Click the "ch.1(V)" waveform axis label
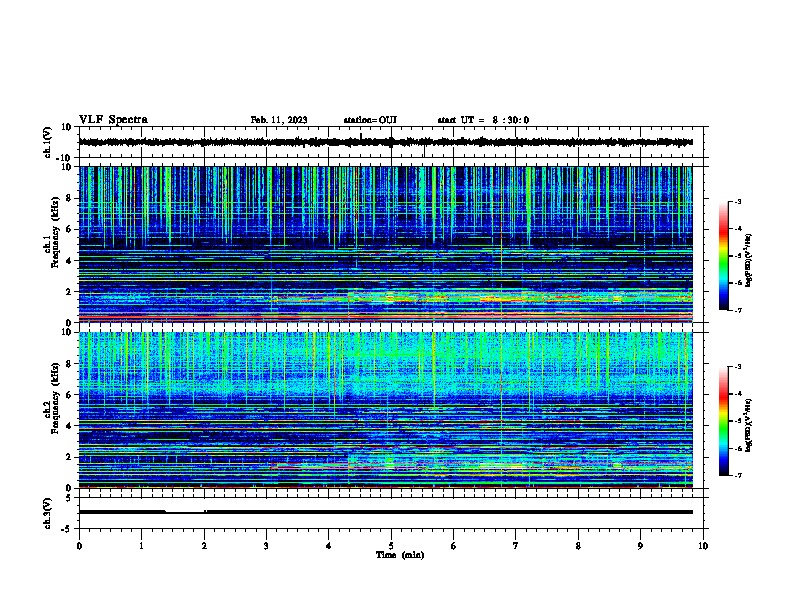 pyautogui.click(x=48, y=142)
